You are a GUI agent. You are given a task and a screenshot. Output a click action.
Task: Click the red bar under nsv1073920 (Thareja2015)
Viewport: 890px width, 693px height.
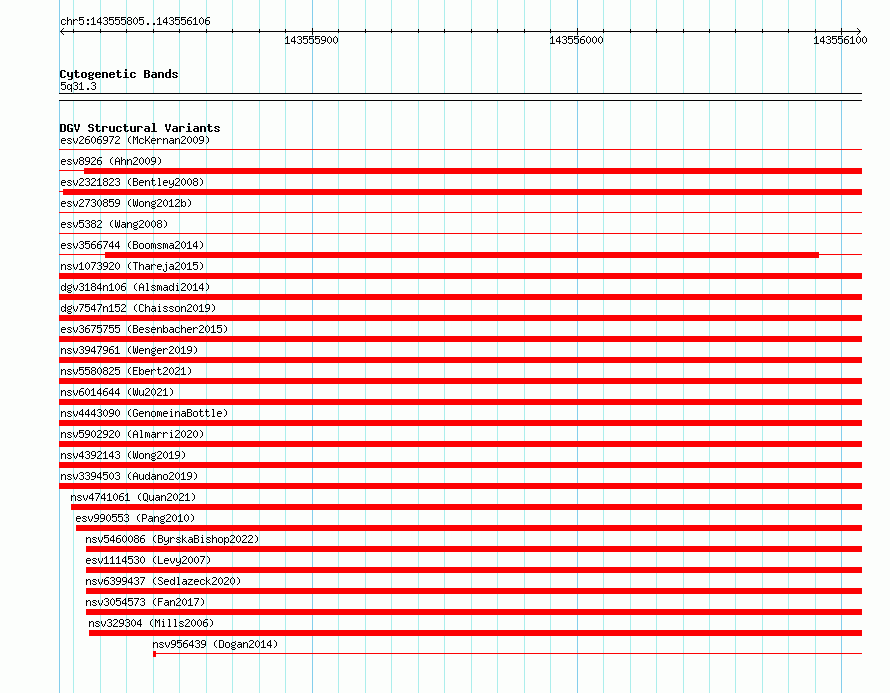tap(460, 276)
